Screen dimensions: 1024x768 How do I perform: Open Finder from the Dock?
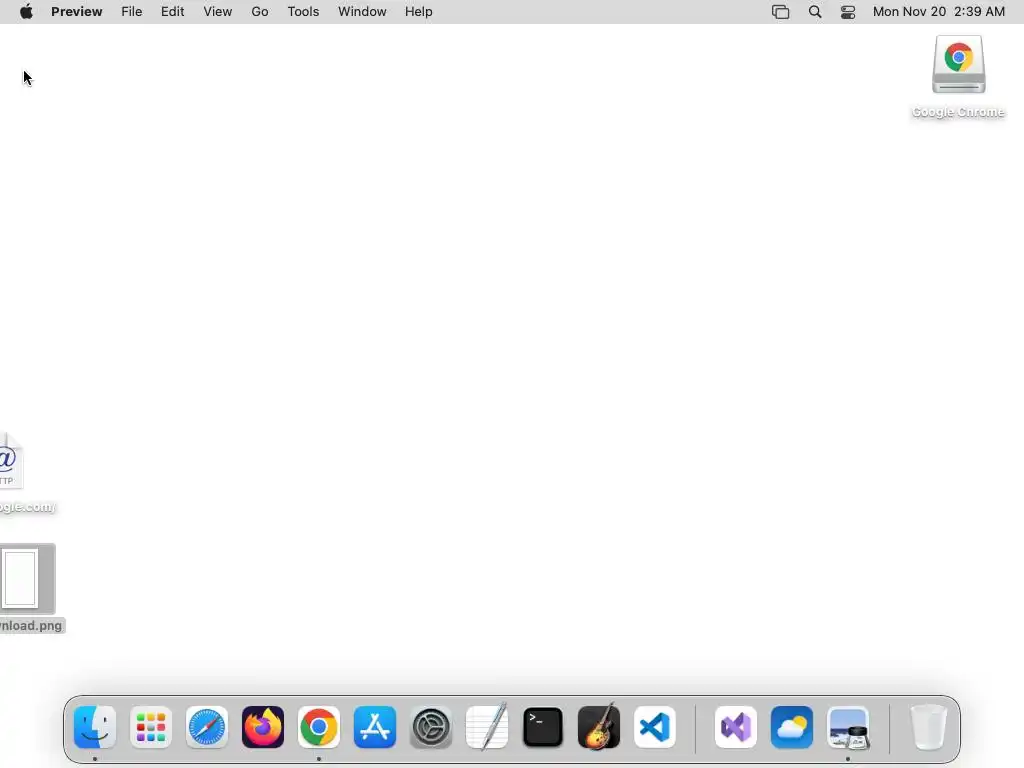tap(95, 727)
